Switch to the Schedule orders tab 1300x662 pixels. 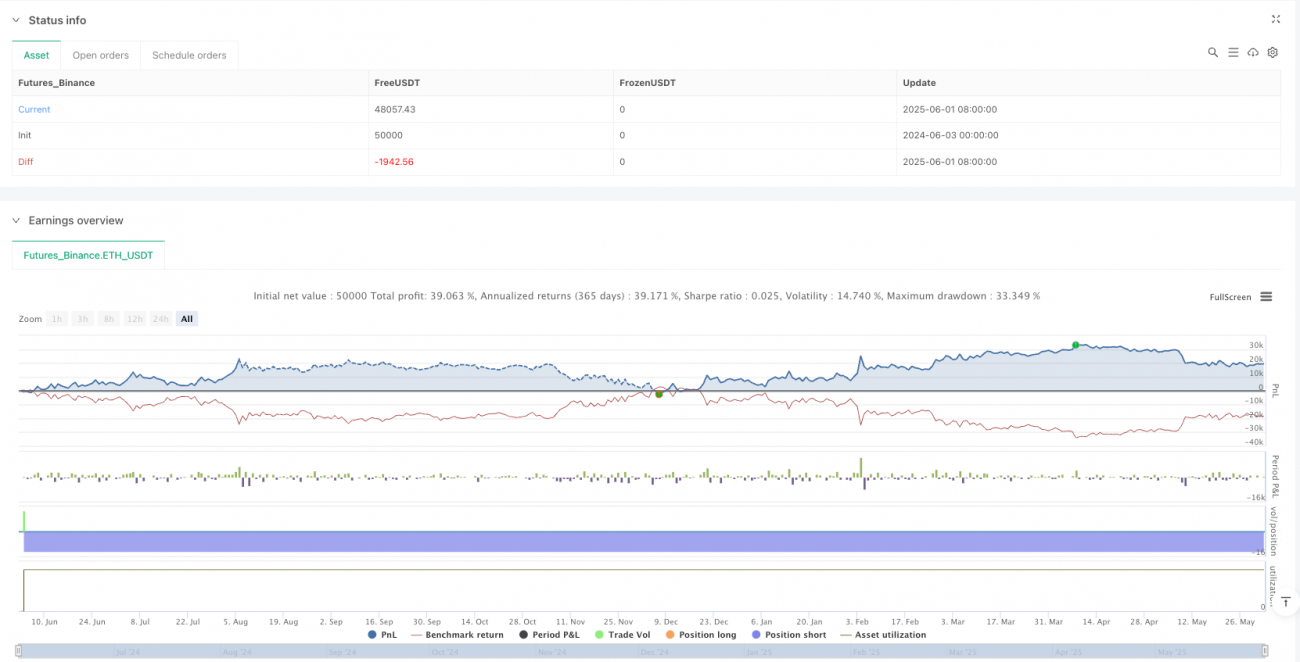pyautogui.click(x=189, y=55)
